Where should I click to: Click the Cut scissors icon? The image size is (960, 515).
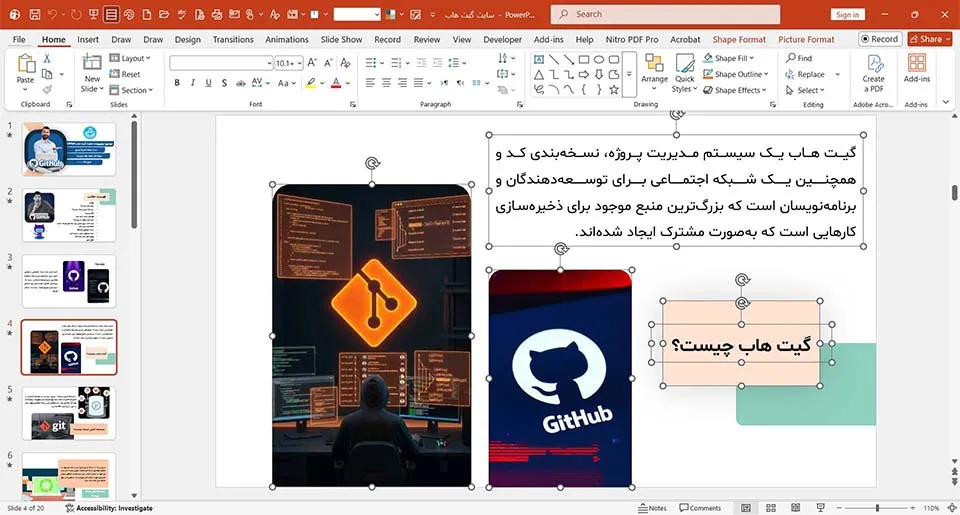47,59
